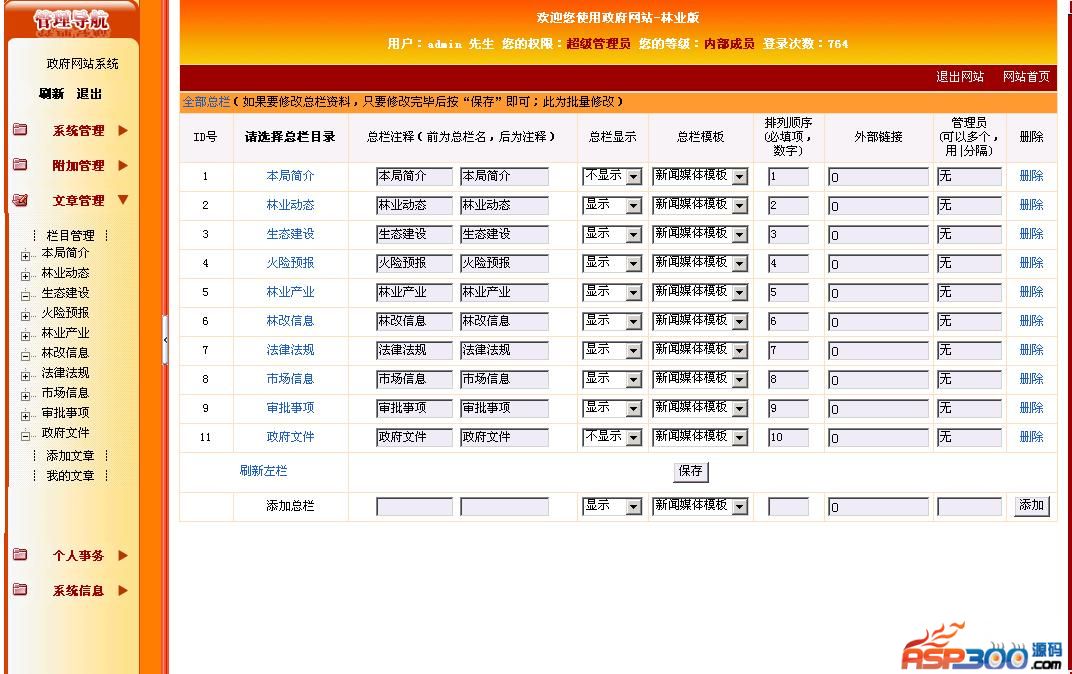Delete the 本局简介 row
Viewport: 1072px width, 674px height.
[1031, 176]
